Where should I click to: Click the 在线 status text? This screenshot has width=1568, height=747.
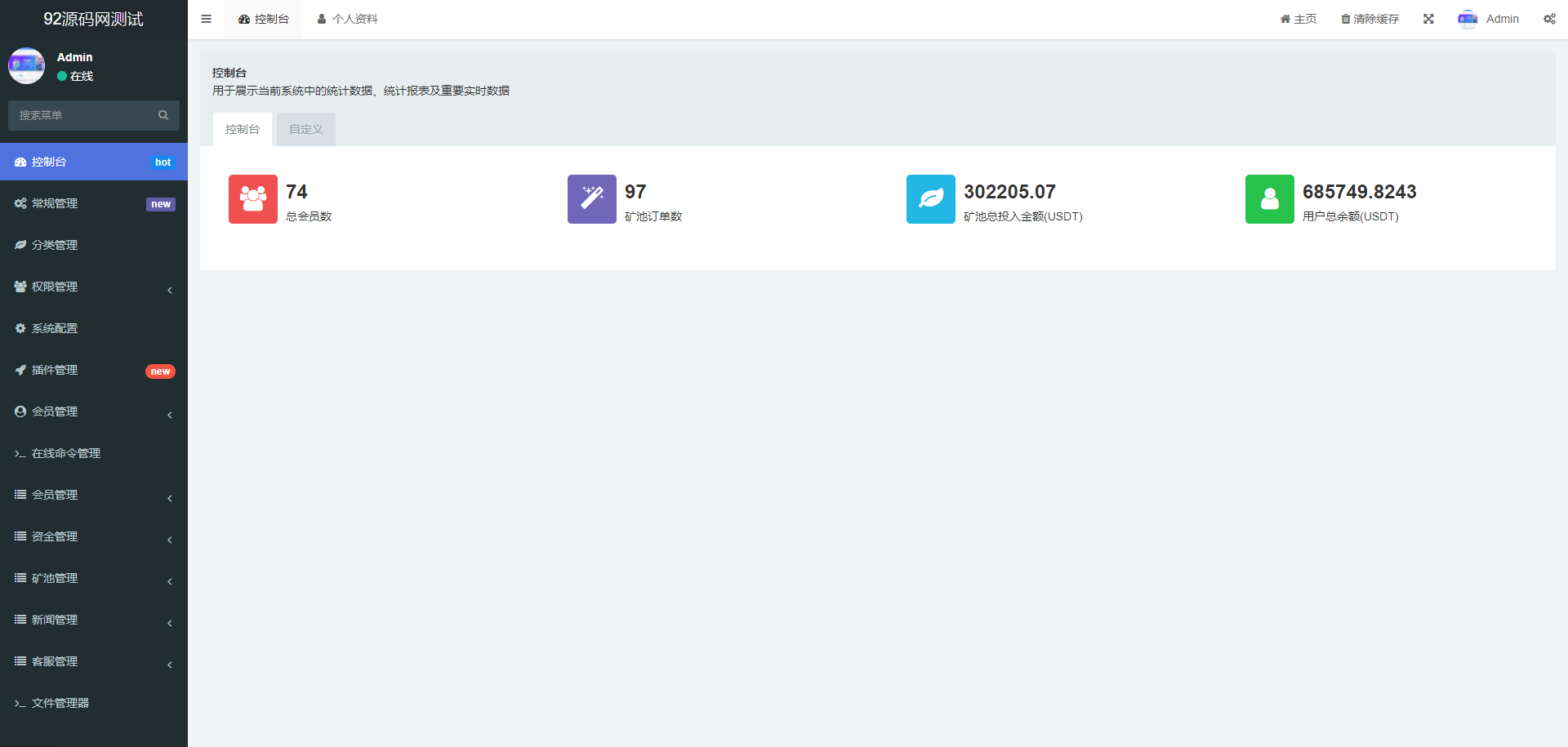(x=82, y=76)
